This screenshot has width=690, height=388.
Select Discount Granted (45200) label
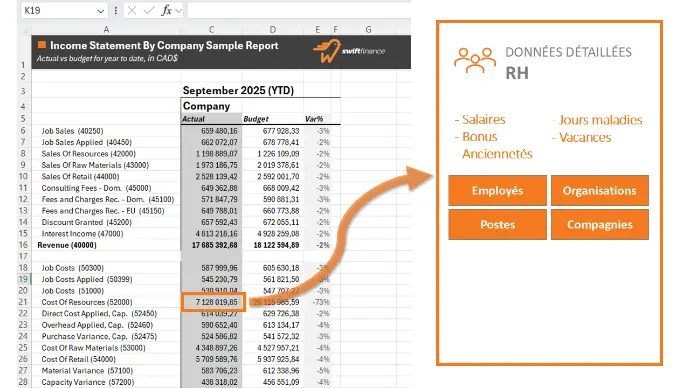pos(87,222)
